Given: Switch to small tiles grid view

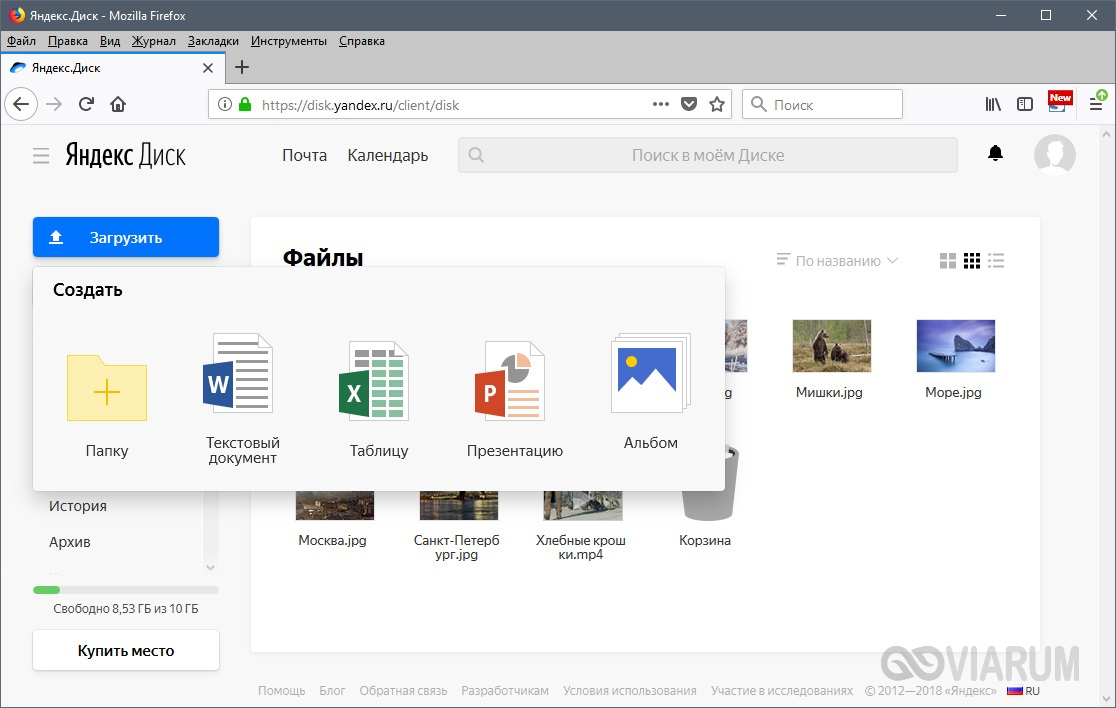Looking at the screenshot, I should (972, 261).
